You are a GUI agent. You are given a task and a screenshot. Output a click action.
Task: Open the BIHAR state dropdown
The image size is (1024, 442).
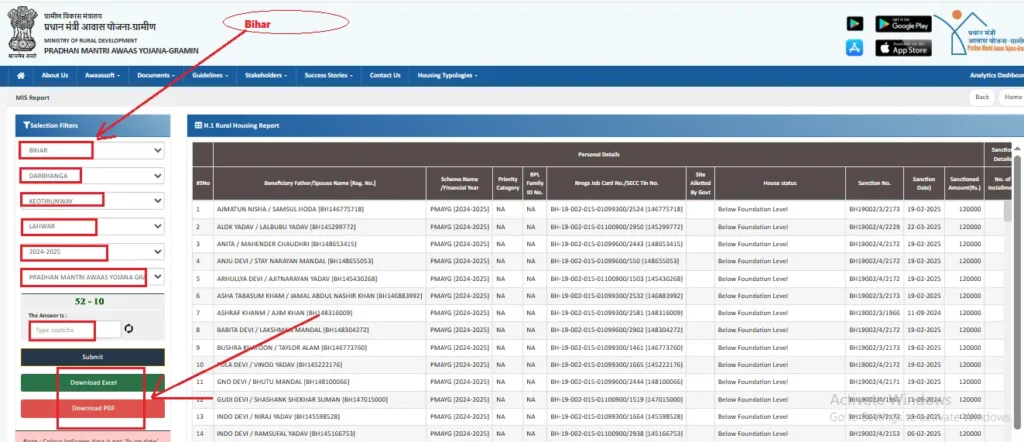pos(92,151)
